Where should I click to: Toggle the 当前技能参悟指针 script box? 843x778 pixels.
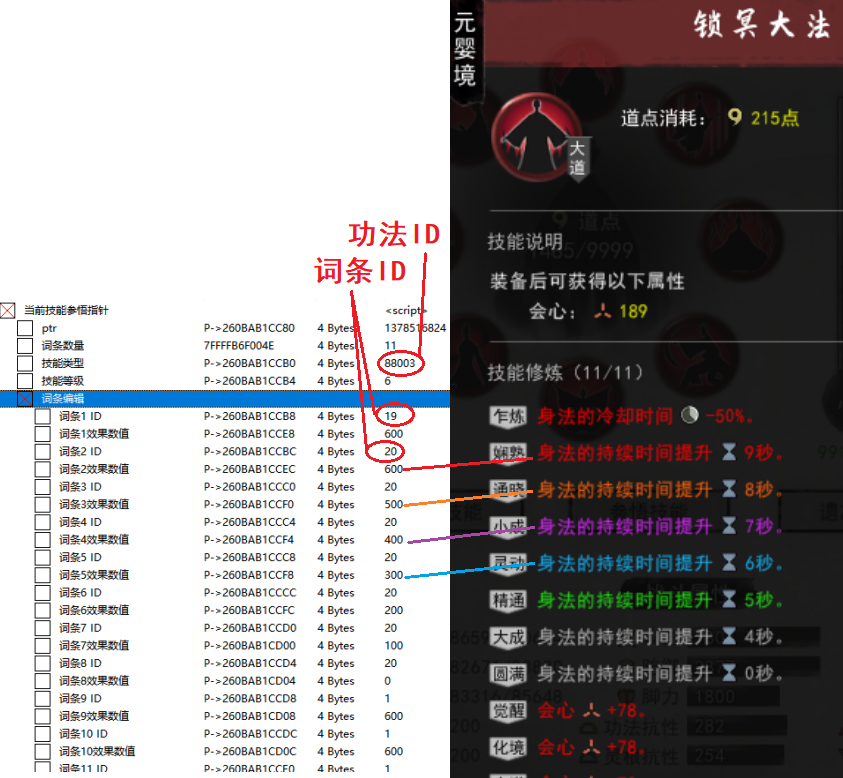pyautogui.click(x=8, y=311)
